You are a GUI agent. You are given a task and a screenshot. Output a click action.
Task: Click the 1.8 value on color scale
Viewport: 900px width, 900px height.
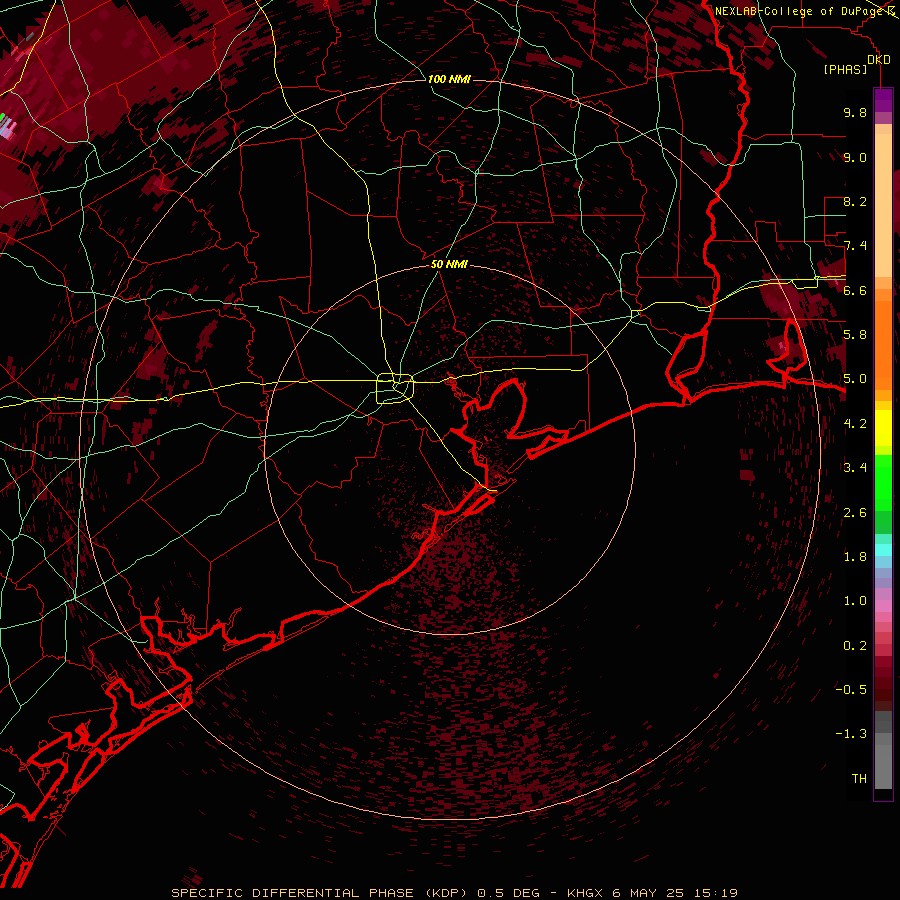pos(855,557)
